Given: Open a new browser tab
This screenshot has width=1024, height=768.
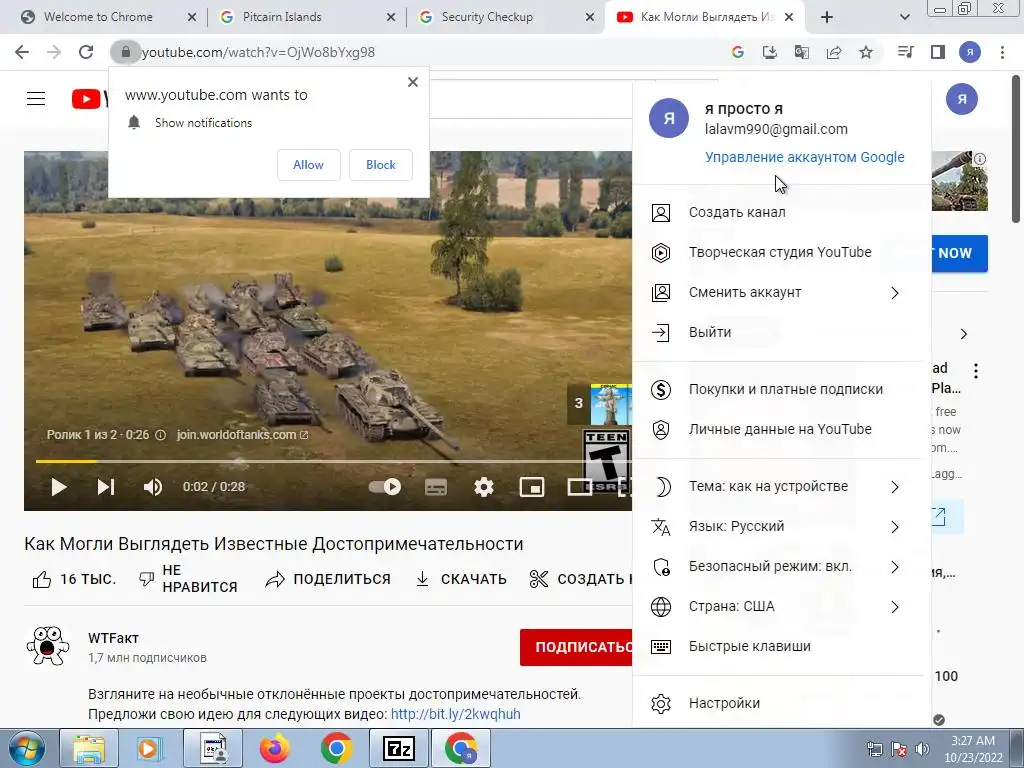Looking at the screenshot, I should pos(827,18).
